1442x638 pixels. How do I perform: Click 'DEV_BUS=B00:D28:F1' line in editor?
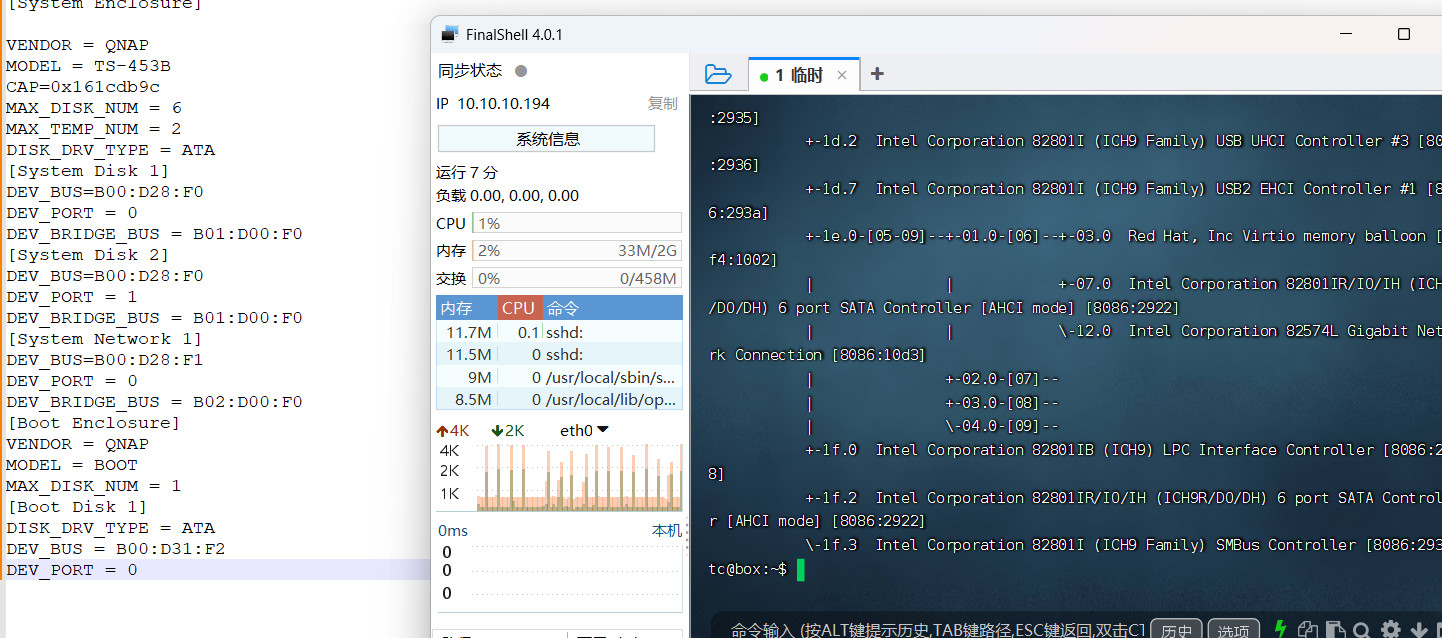(x=105, y=360)
